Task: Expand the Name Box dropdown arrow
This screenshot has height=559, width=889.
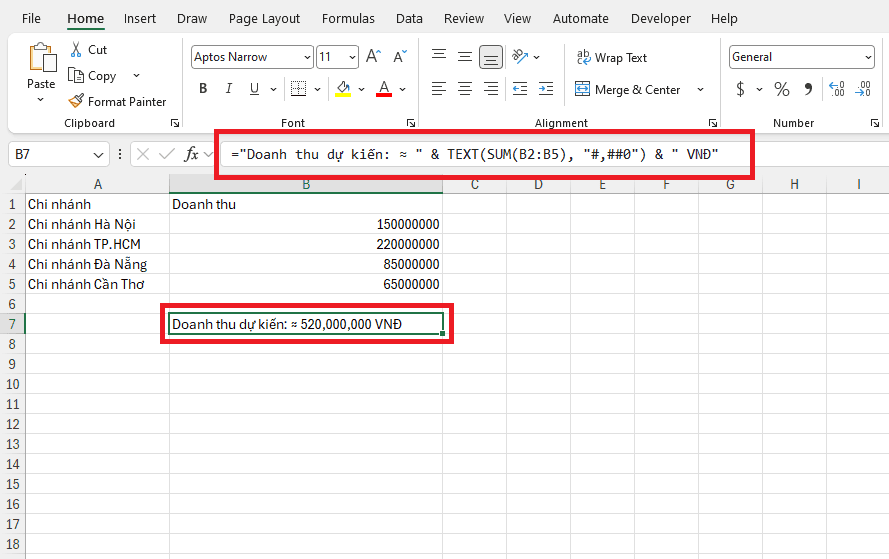Action: pyautogui.click(x=98, y=155)
